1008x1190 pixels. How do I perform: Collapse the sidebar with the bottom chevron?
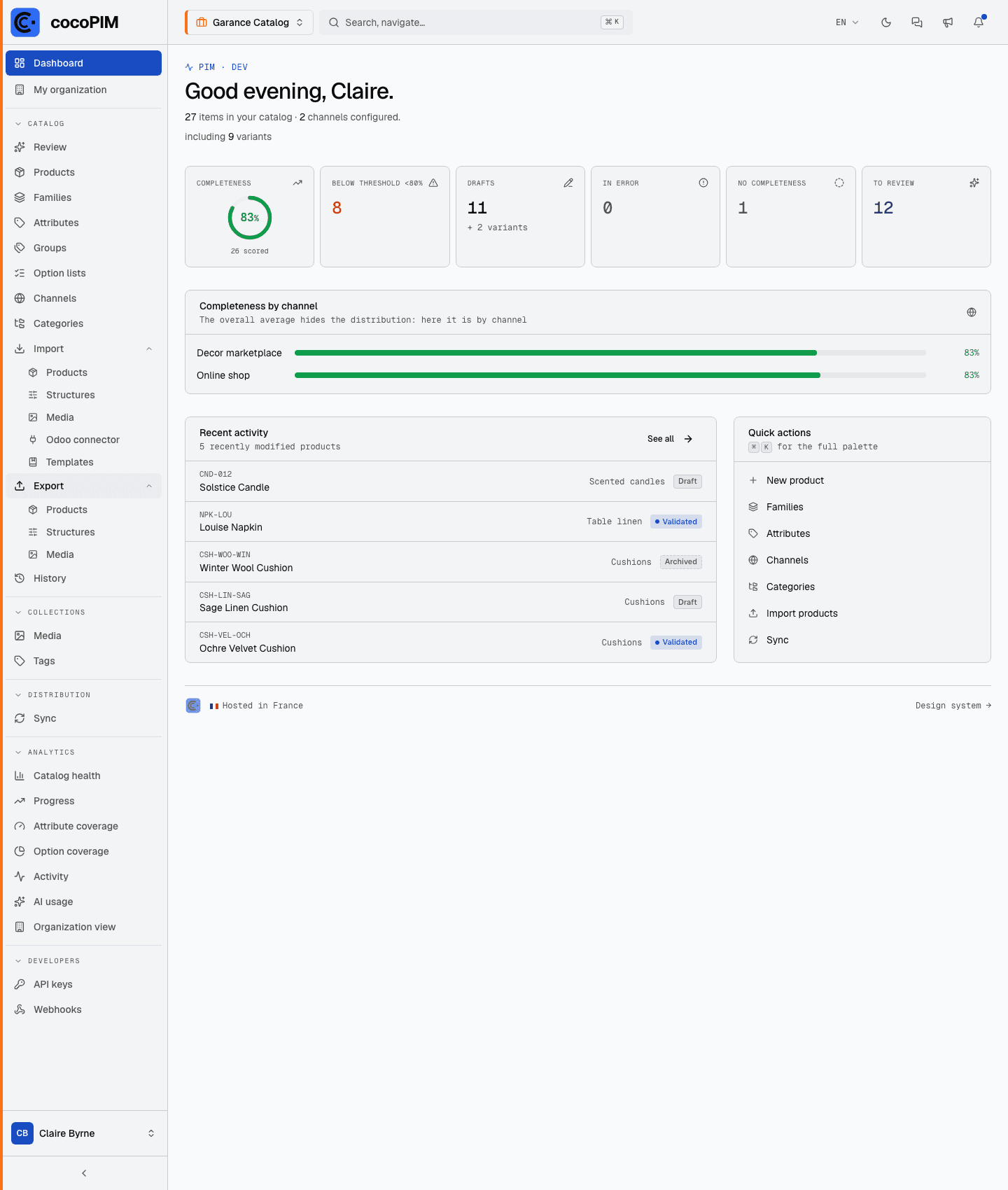click(x=84, y=1173)
